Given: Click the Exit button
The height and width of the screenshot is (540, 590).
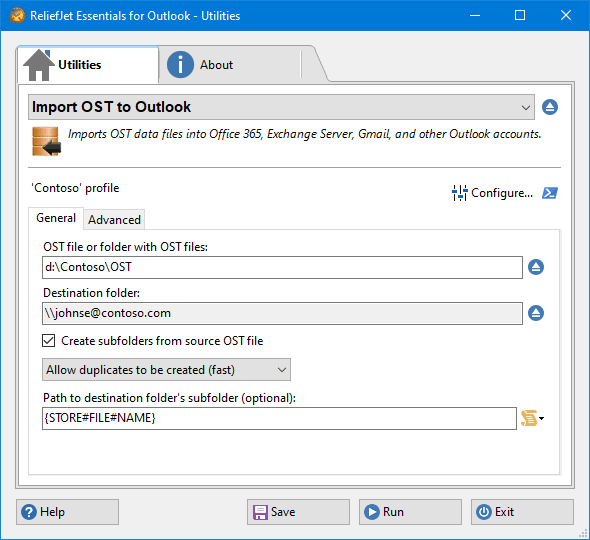Looking at the screenshot, I should pos(522,512).
